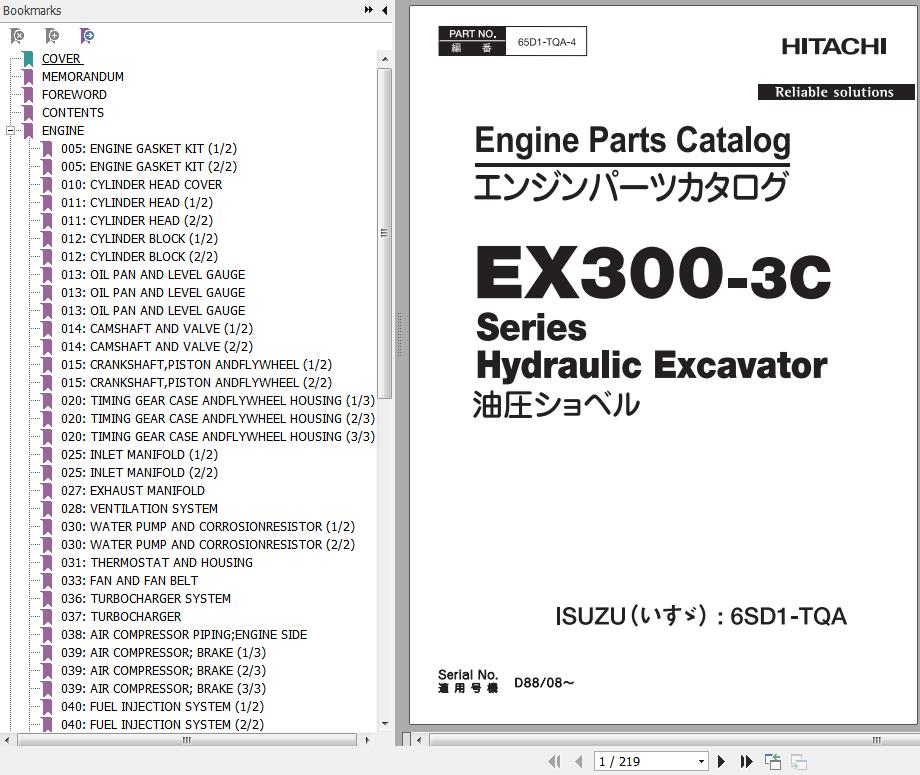Collapse the Bookmarks pane arrow
Viewport: 920px width, 775px height.
384,10
